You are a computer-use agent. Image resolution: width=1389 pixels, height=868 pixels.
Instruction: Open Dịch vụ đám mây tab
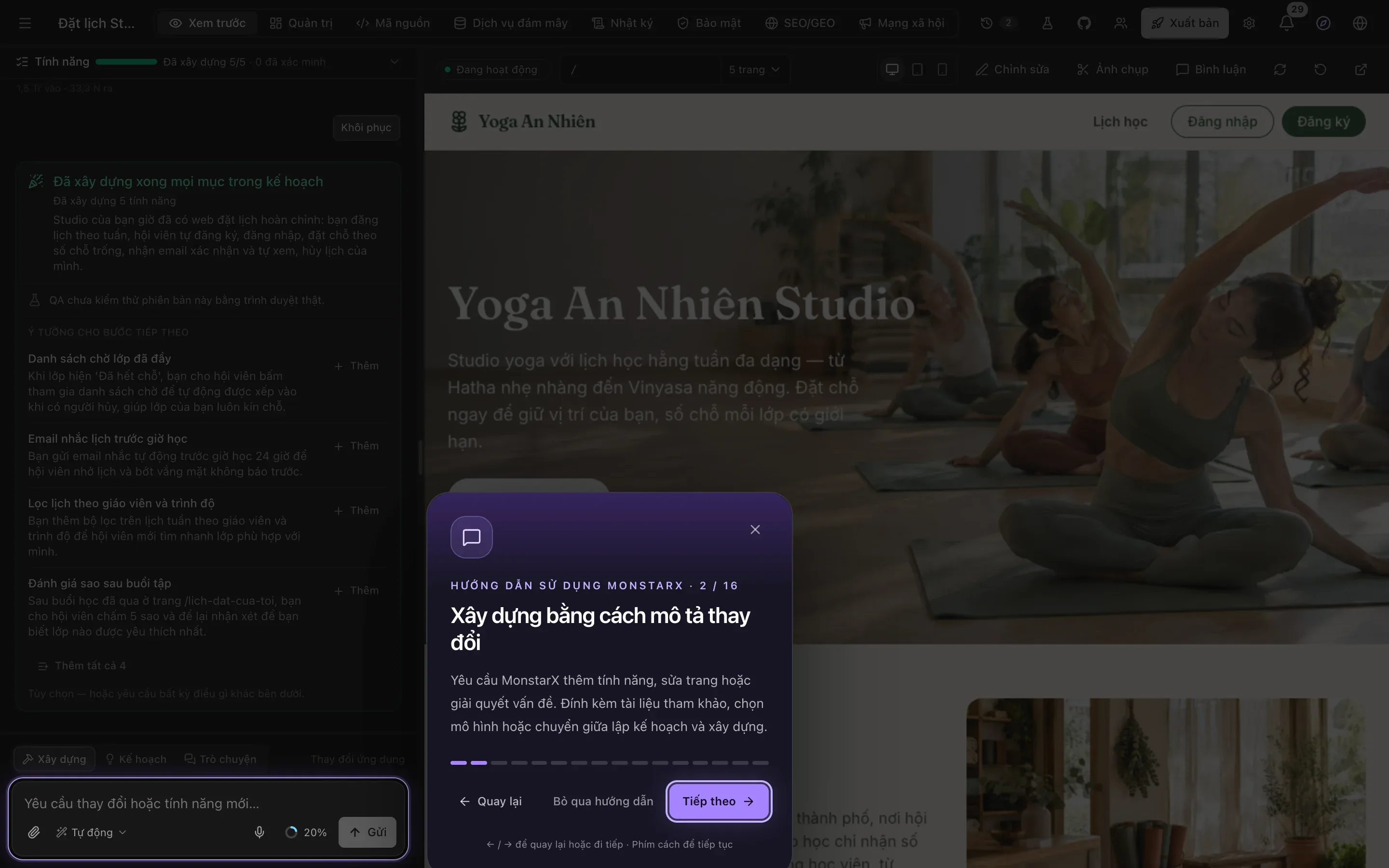[x=510, y=23]
